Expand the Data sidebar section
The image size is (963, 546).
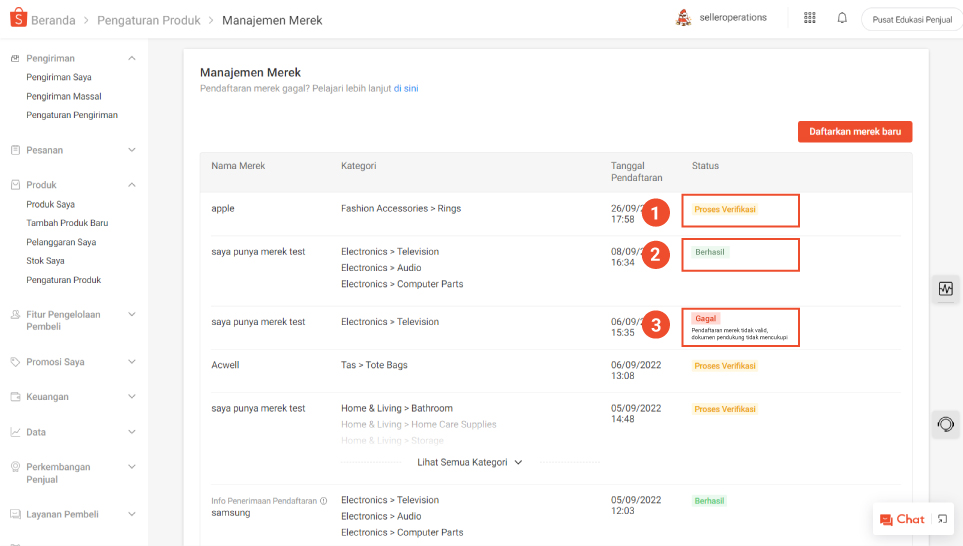point(132,432)
